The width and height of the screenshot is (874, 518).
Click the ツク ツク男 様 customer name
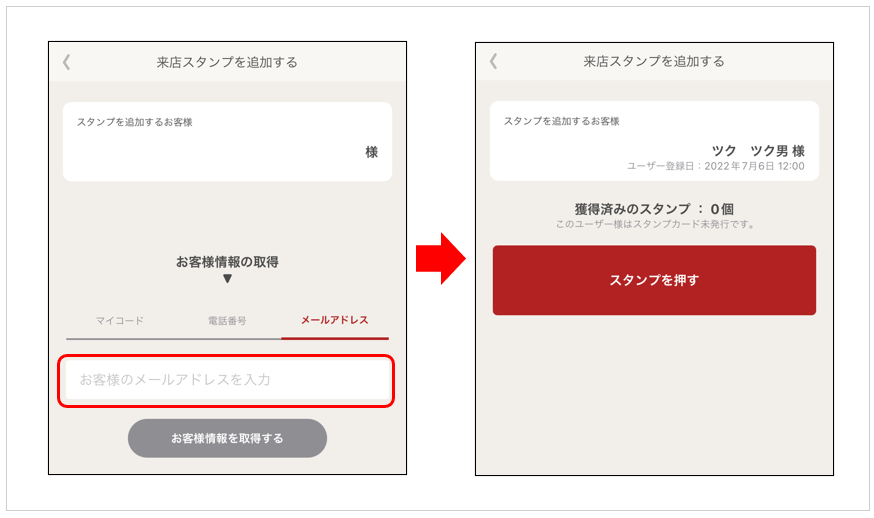[758, 151]
